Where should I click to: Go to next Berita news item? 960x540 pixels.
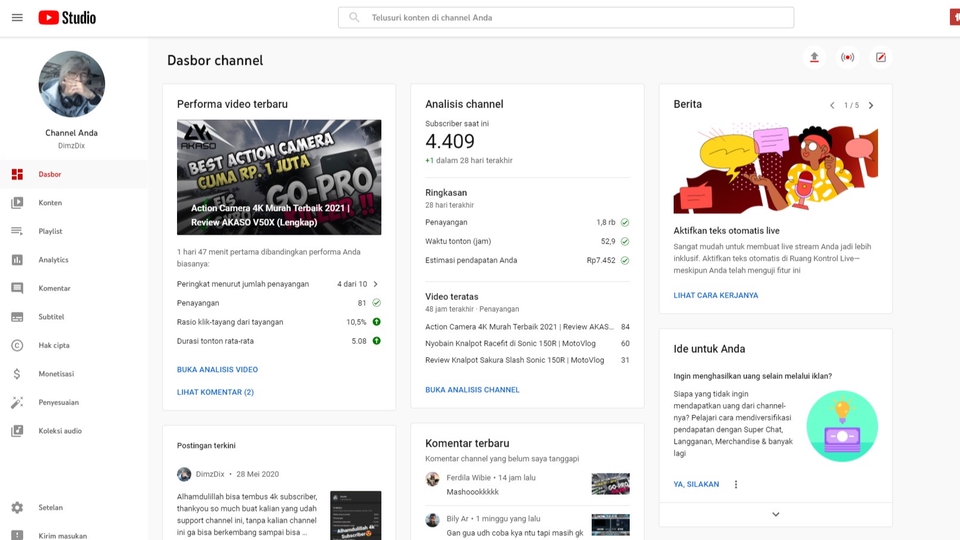point(871,105)
